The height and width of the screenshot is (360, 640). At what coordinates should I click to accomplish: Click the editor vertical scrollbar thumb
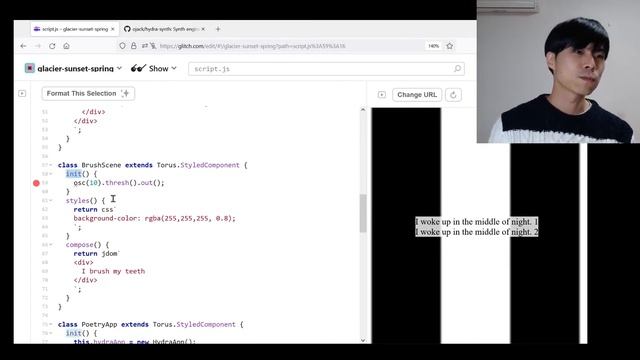[363, 213]
